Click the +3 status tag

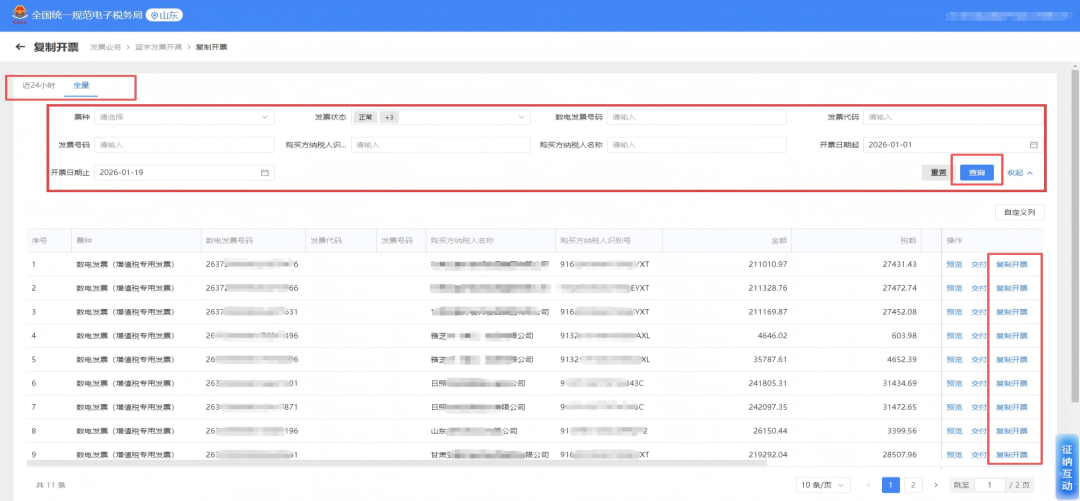pos(389,117)
